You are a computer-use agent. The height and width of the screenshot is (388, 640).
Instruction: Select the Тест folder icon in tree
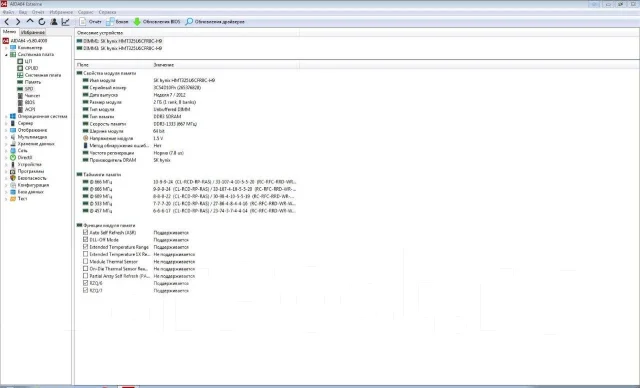pos(13,199)
